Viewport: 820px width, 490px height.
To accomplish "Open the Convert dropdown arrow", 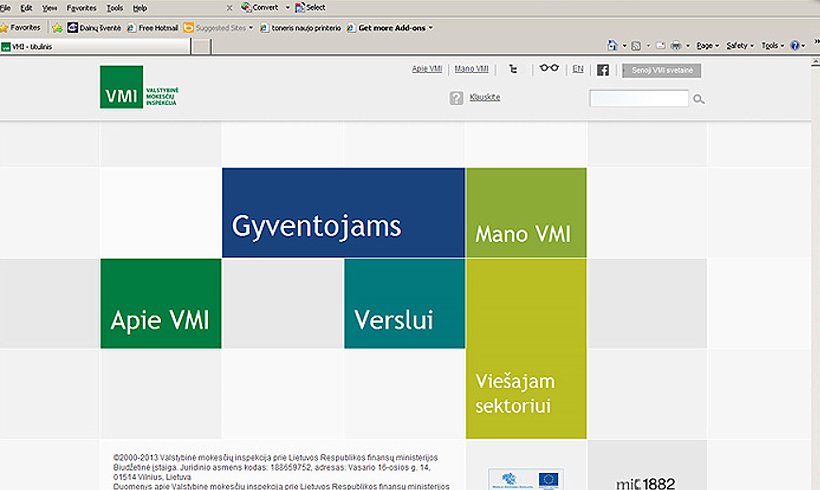I will click(287, 8).
